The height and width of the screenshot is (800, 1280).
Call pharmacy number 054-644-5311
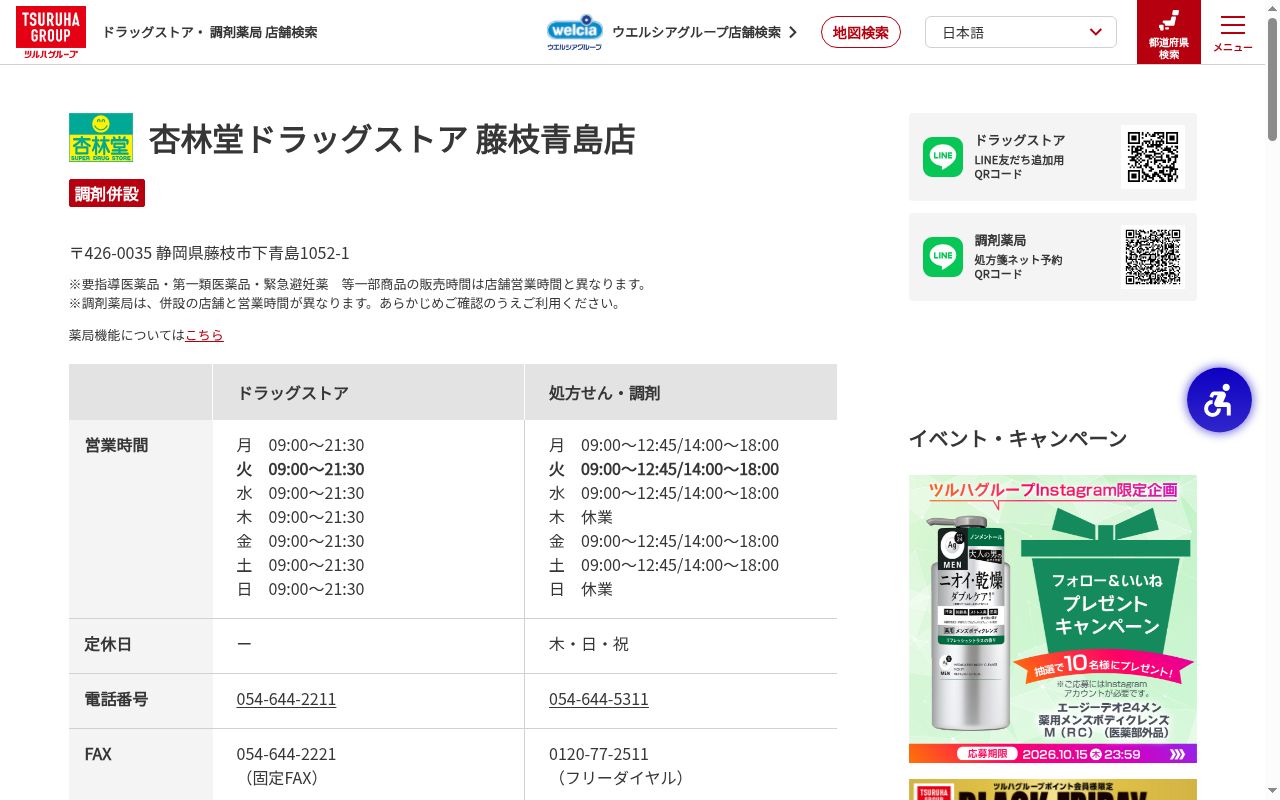coord(599,699)
